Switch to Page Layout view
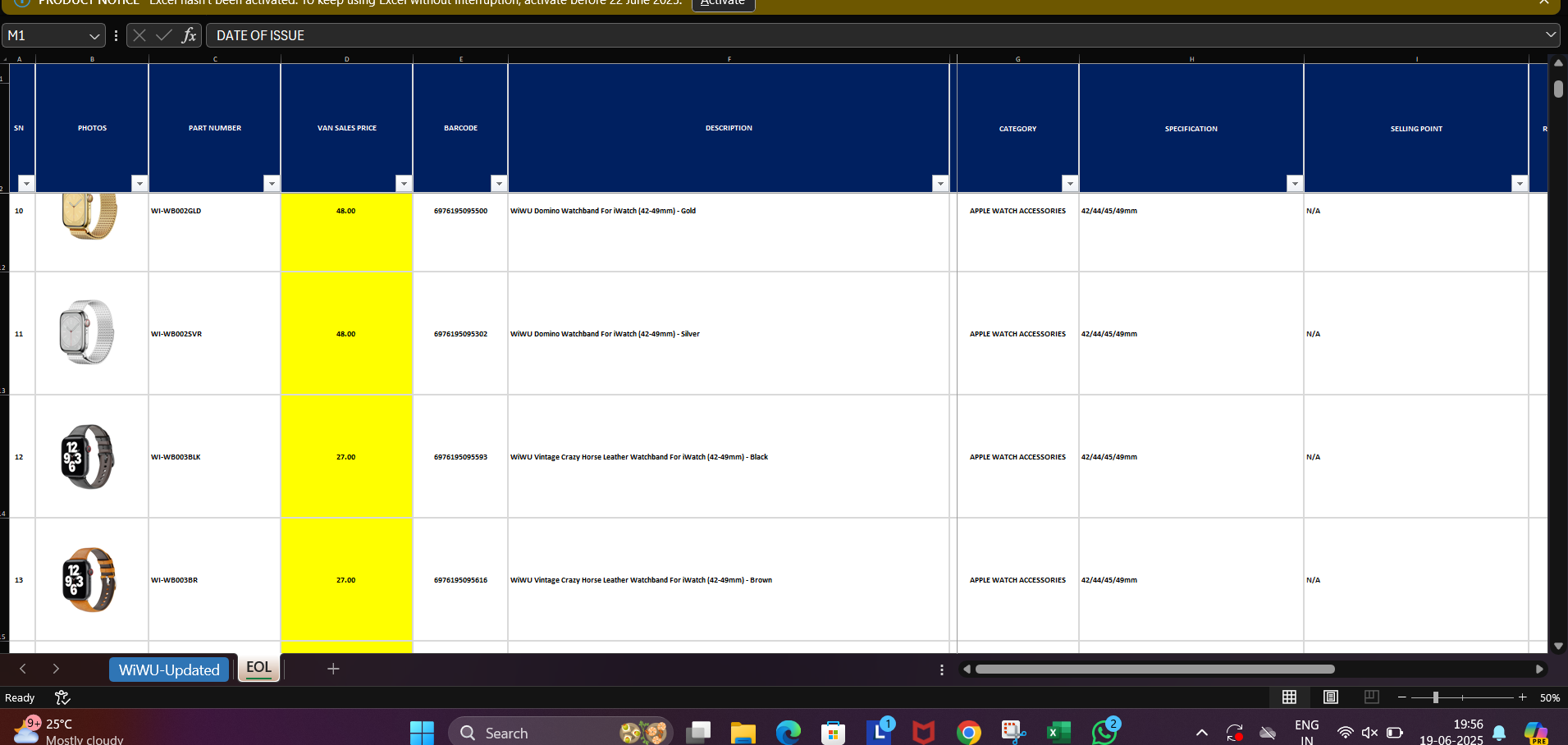Viewport: 1568px width, 745px height. point(1330,697)
